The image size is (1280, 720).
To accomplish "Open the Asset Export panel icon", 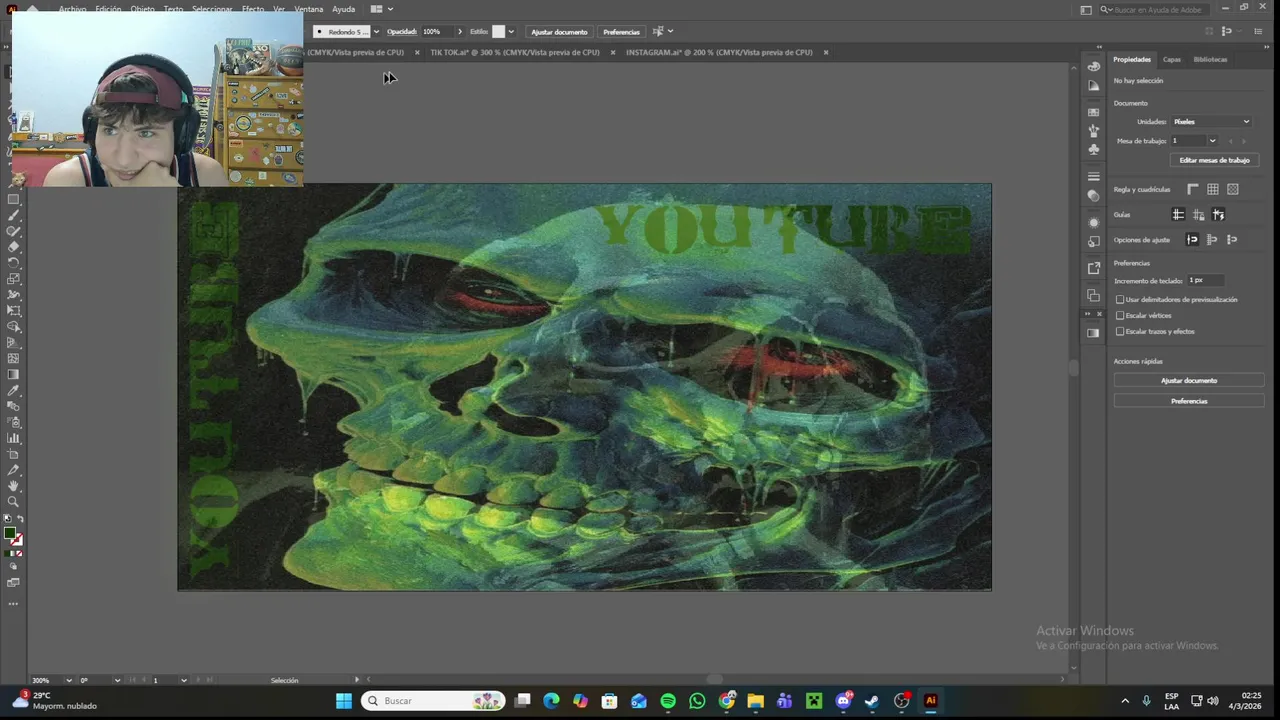I will pyautogui.click(x=1093, y=268).
